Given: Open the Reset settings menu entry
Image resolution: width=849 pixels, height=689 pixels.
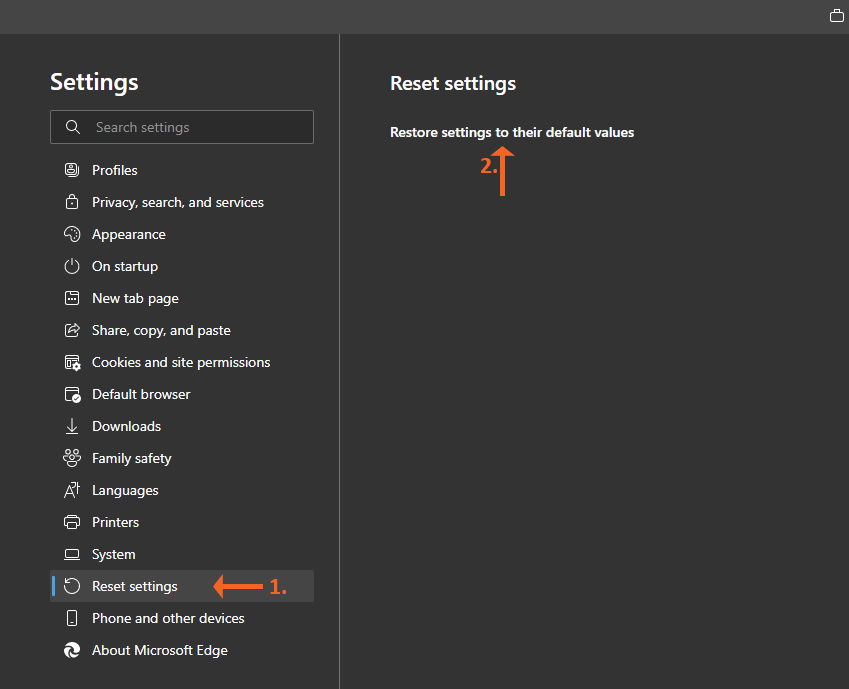Looking at the screenshot, I should click(134, 586).
